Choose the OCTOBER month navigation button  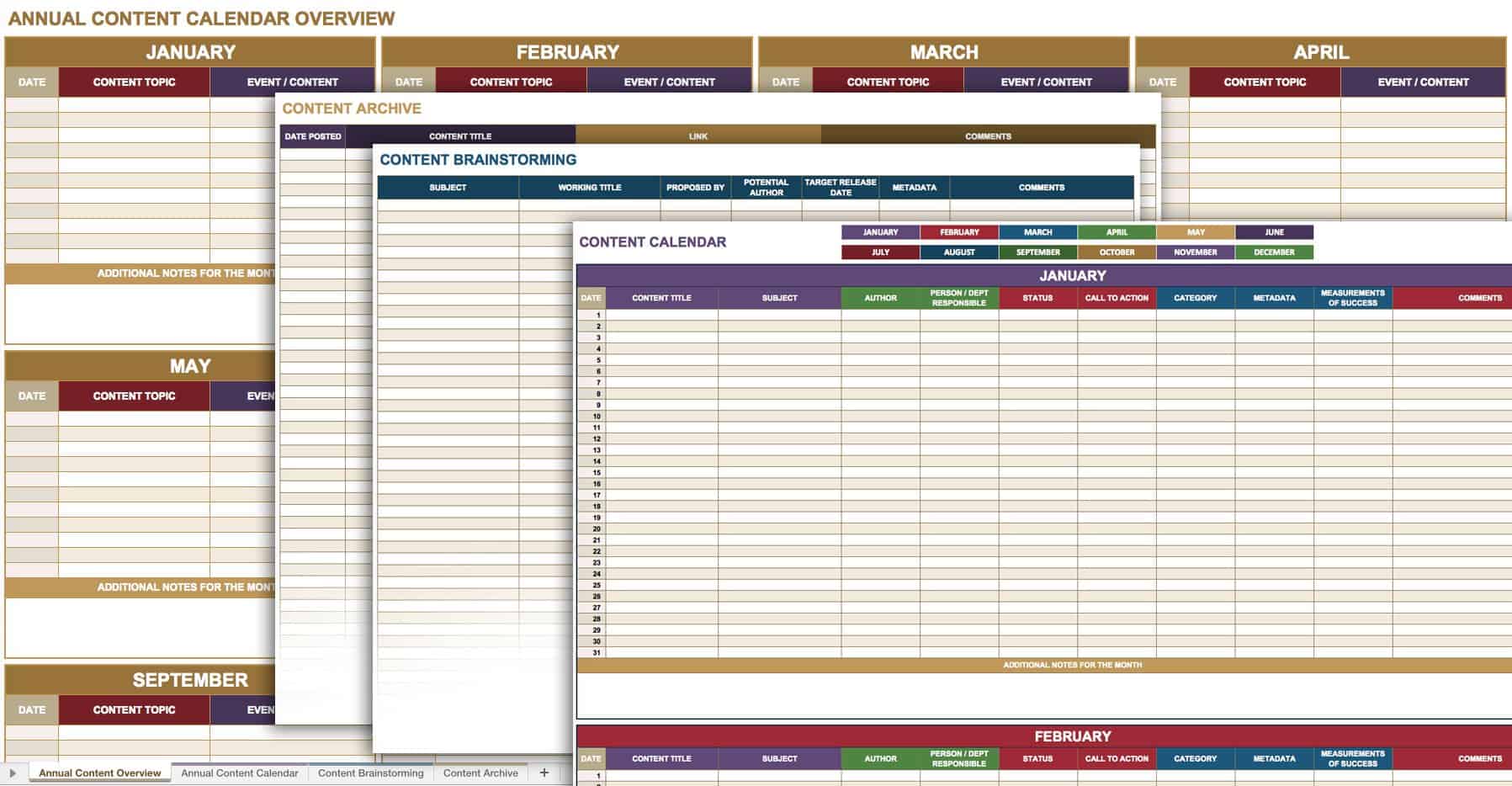1117,252
